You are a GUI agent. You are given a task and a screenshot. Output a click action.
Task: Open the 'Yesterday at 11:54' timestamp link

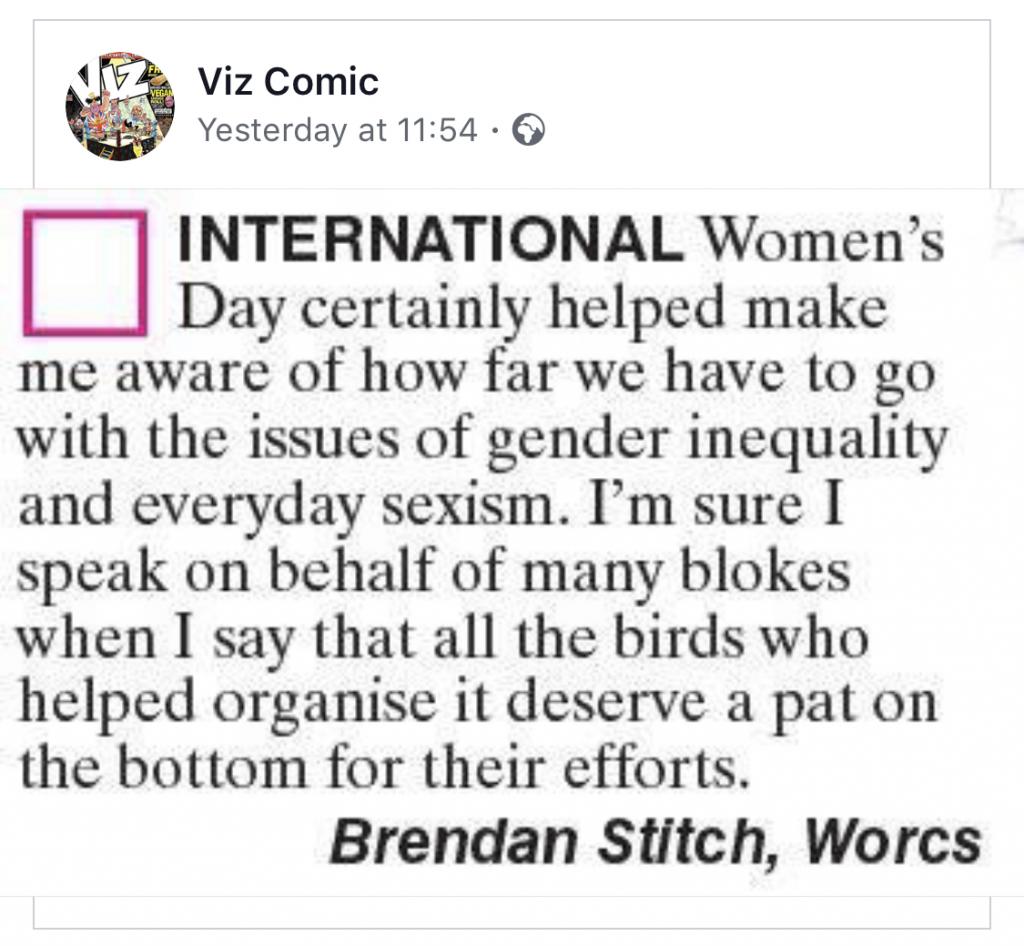coord(338,129)
